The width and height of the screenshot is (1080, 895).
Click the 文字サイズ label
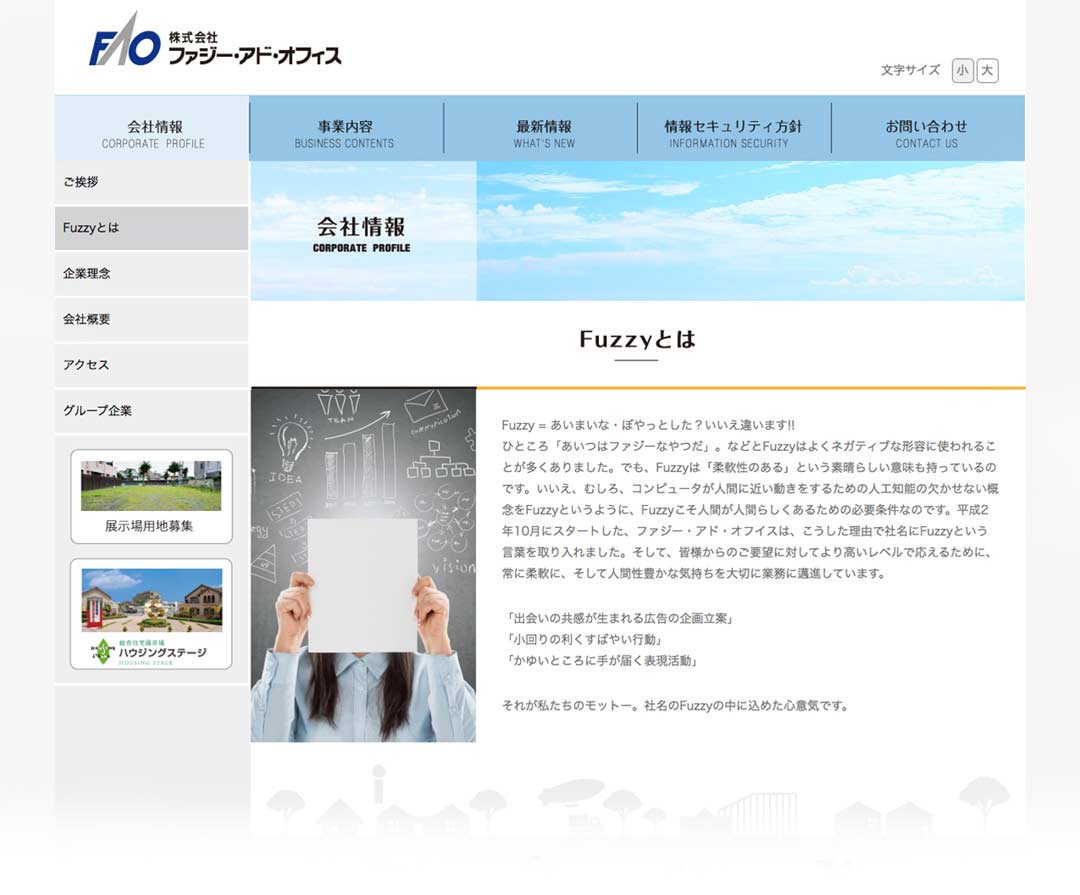pos(910,70)
